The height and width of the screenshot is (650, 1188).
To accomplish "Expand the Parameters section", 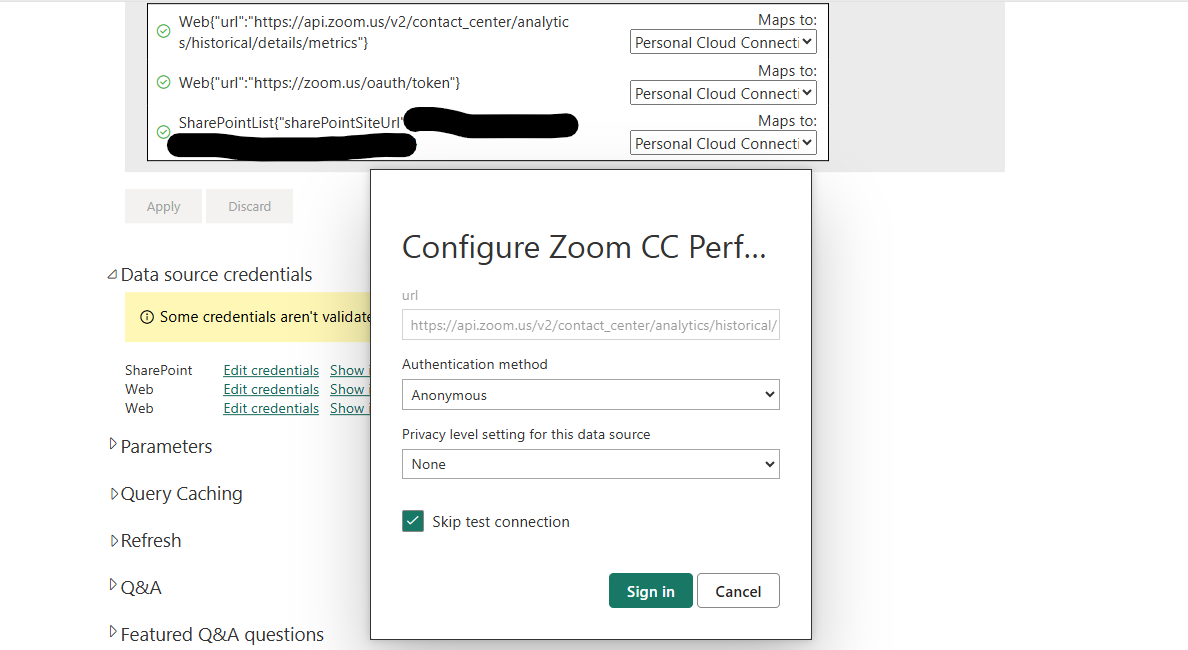I will [113, 444].
